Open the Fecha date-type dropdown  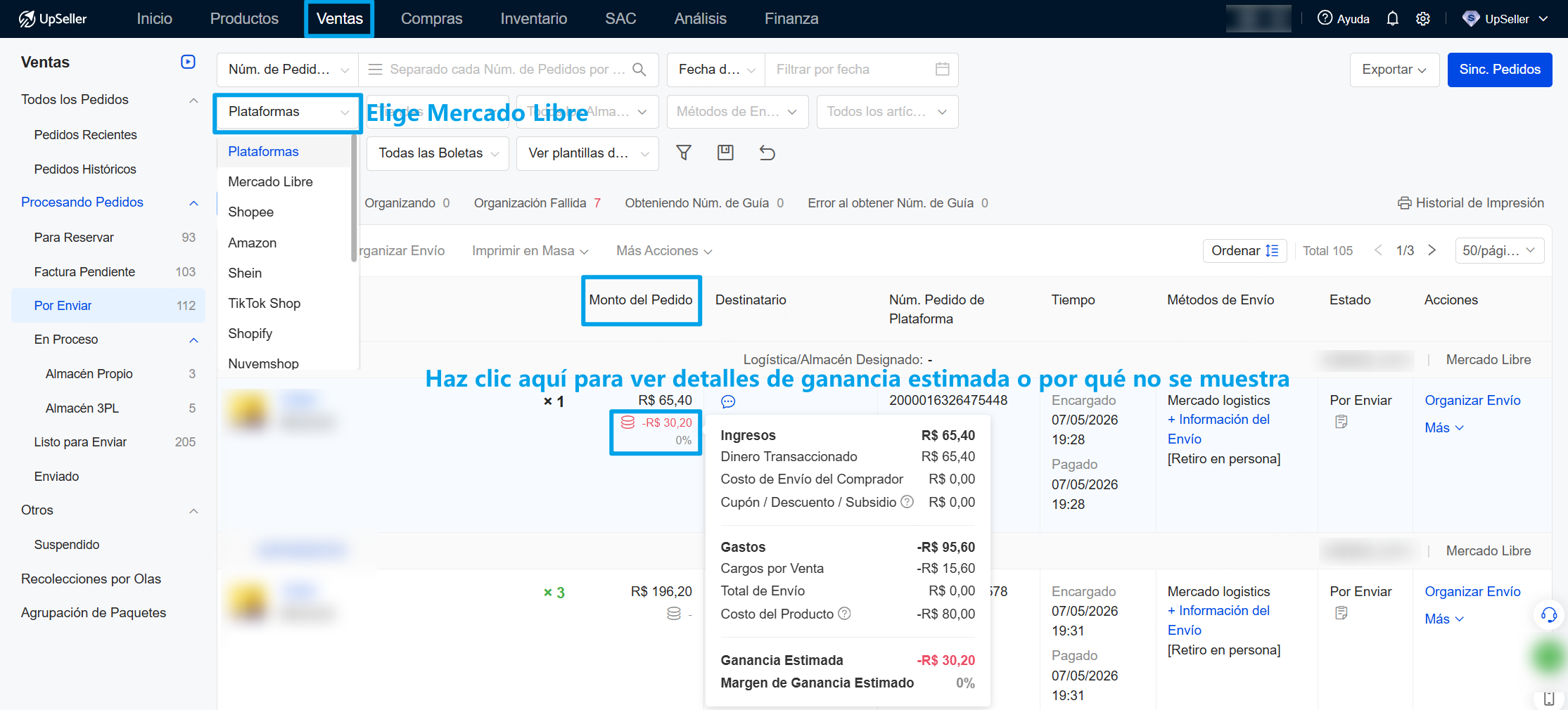(716, 70)
